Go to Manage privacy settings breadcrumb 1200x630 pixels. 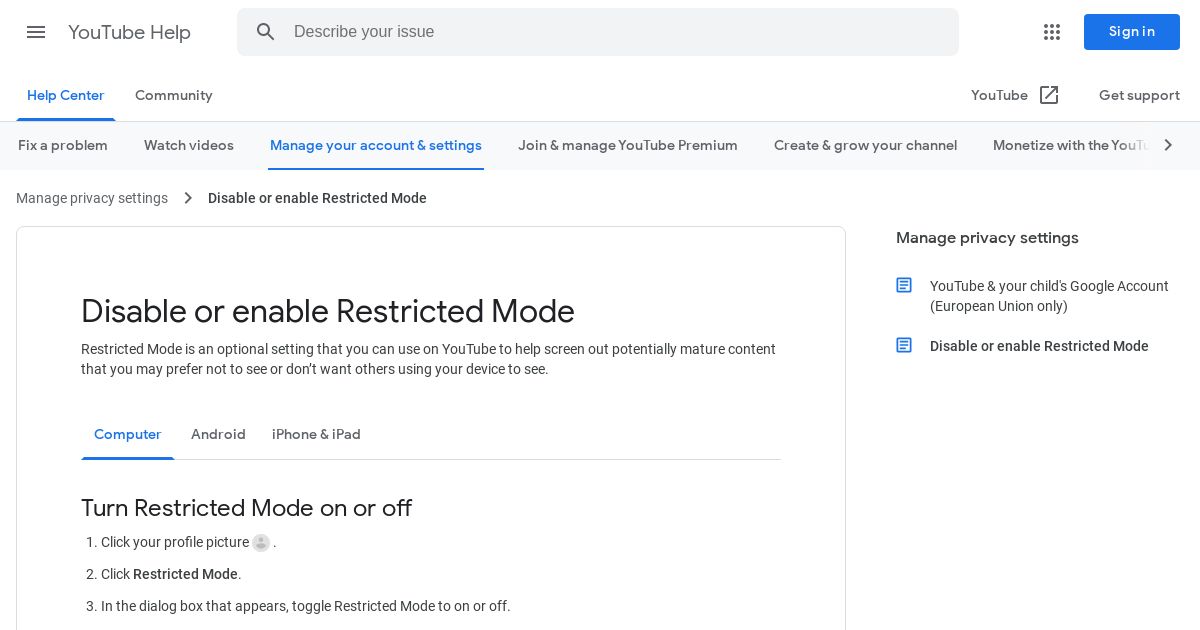92,198
